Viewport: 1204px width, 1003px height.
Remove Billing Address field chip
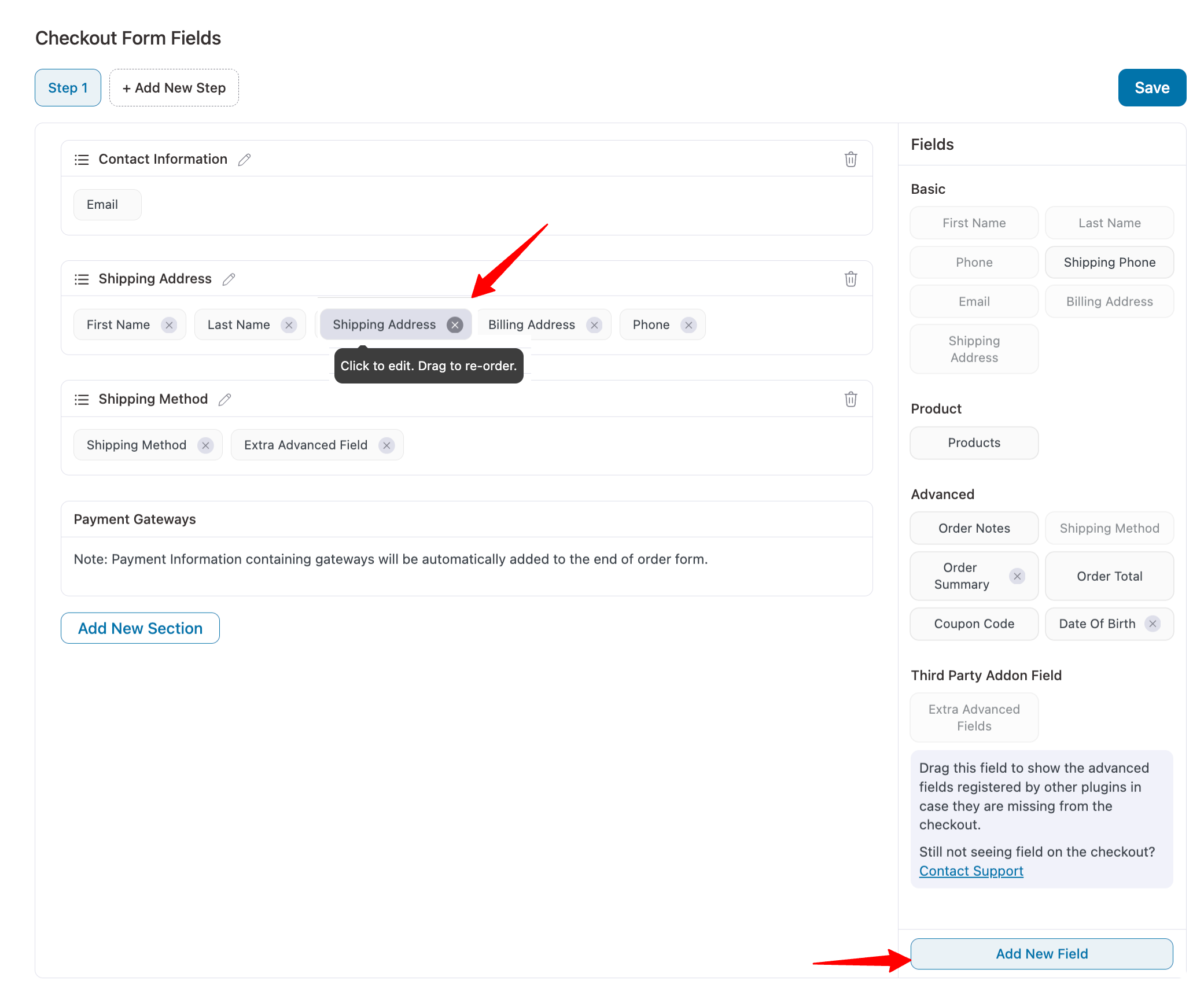594,325
